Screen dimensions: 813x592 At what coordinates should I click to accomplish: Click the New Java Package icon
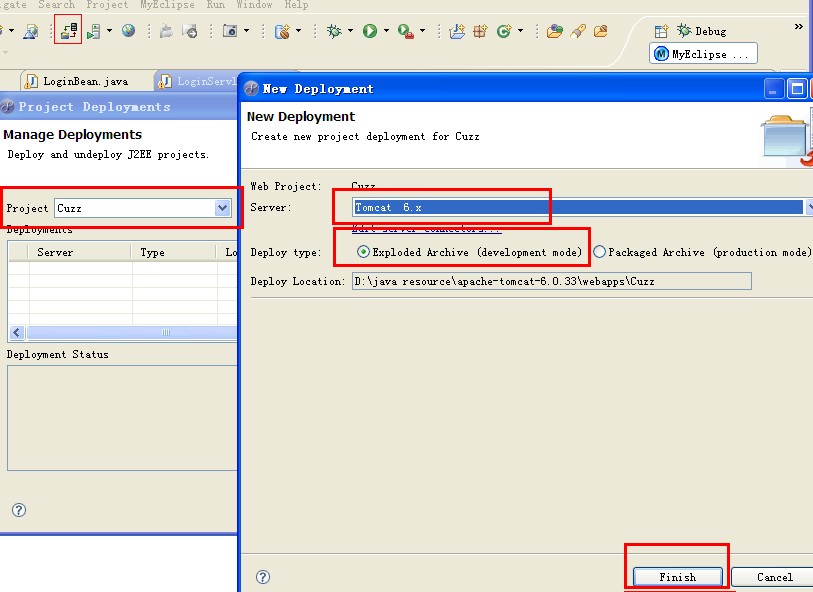point(480,31)
